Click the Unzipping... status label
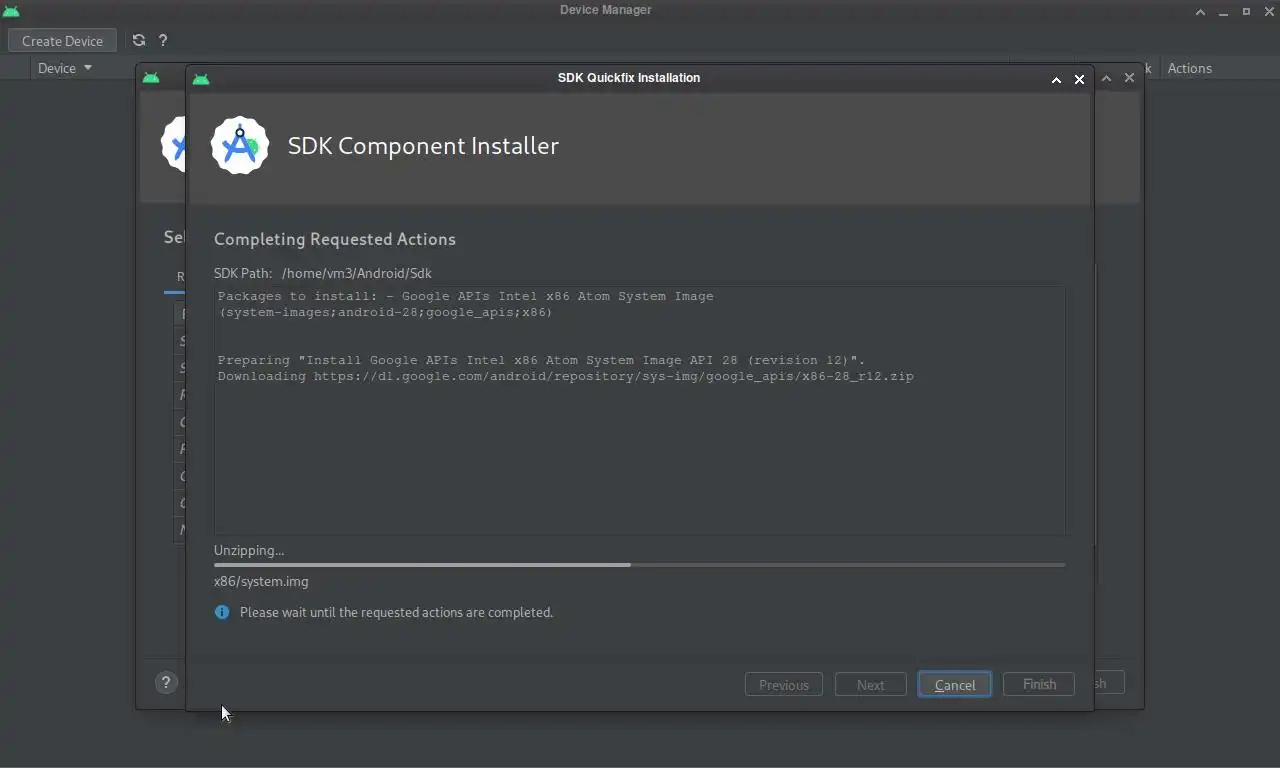 [249, 550]
